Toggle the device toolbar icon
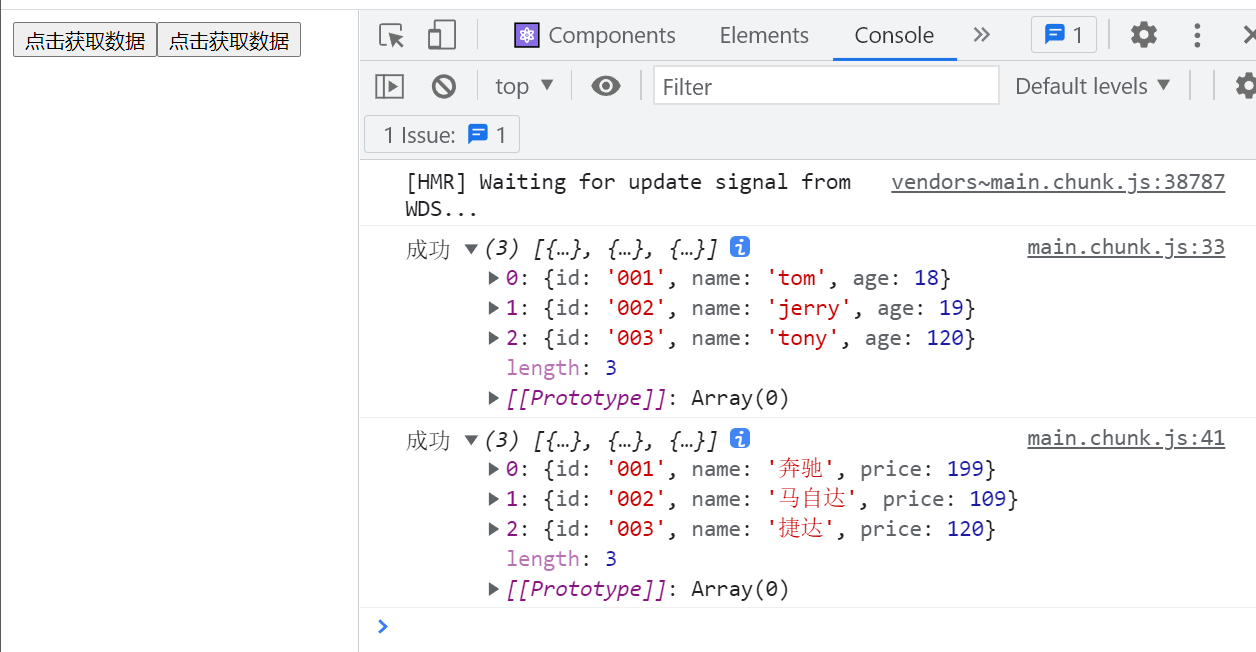 (x=441, y=36)
